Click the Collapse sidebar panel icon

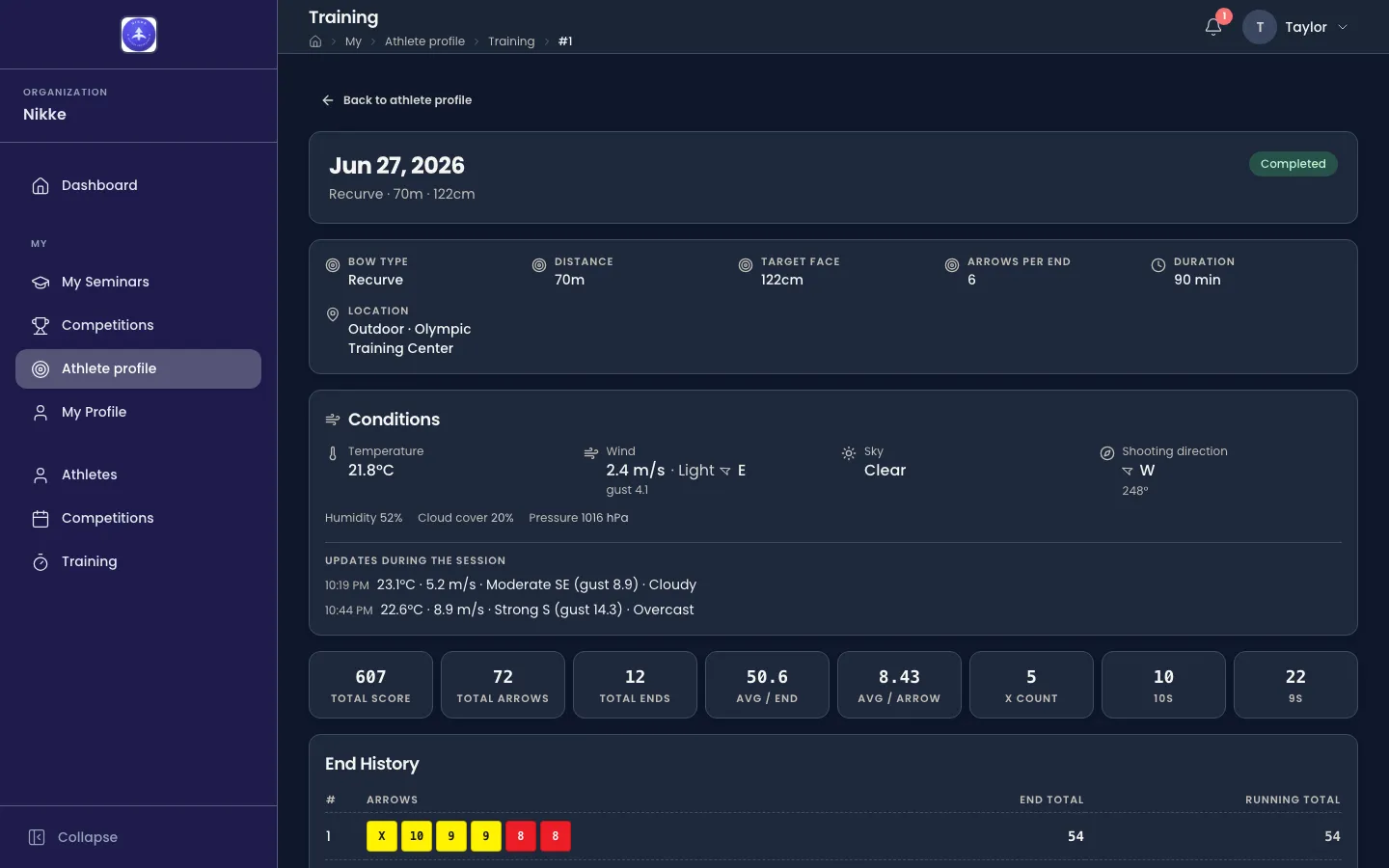point(37,837)
